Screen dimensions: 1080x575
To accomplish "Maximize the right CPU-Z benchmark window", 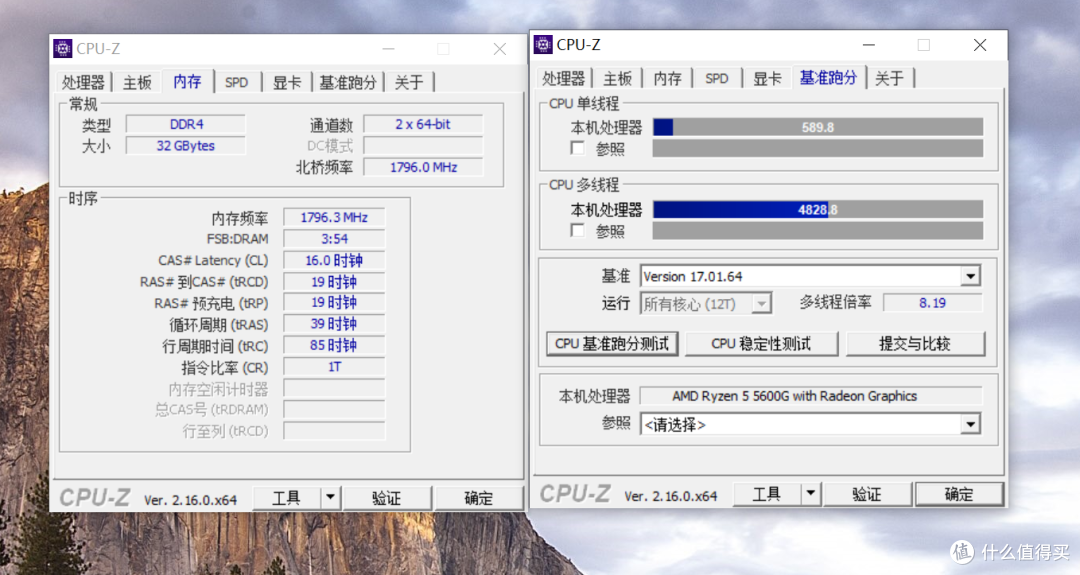I will click(x=924, y=45).
